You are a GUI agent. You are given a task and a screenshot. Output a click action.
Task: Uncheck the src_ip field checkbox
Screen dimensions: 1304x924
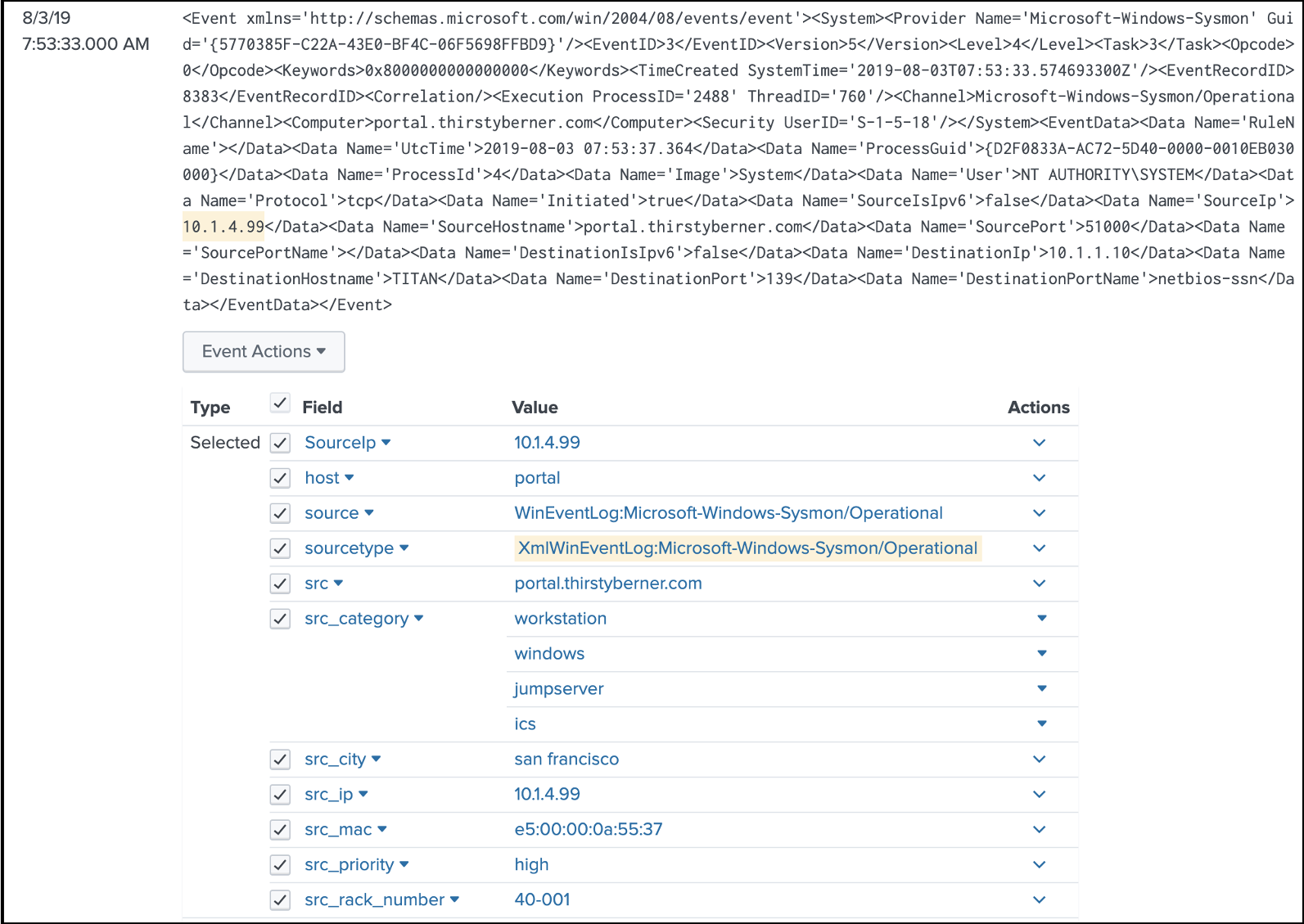click(x=280, y=795)
